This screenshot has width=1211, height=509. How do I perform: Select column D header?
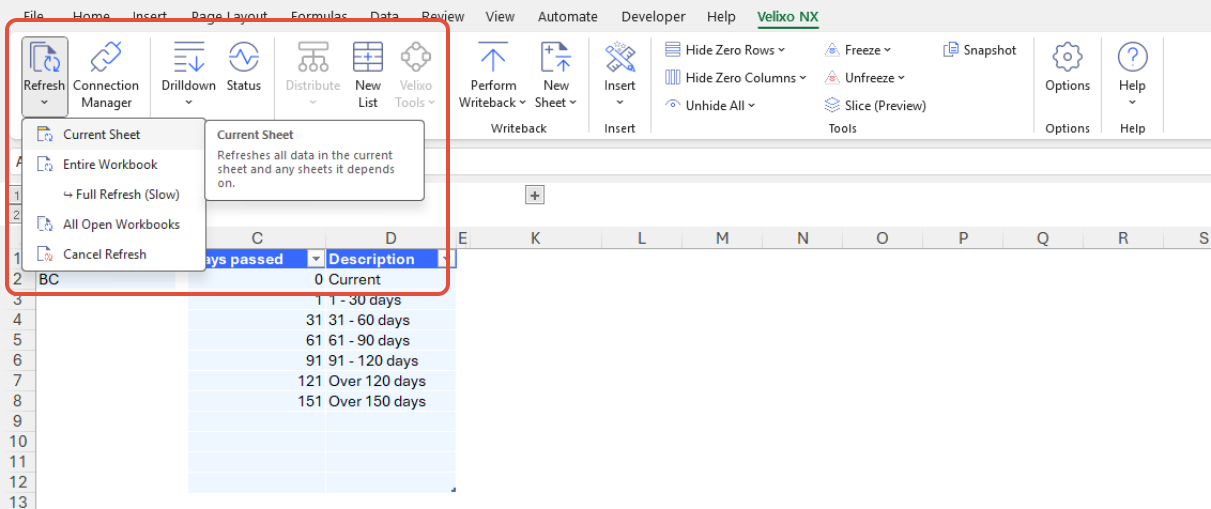[x=391, y=238]
